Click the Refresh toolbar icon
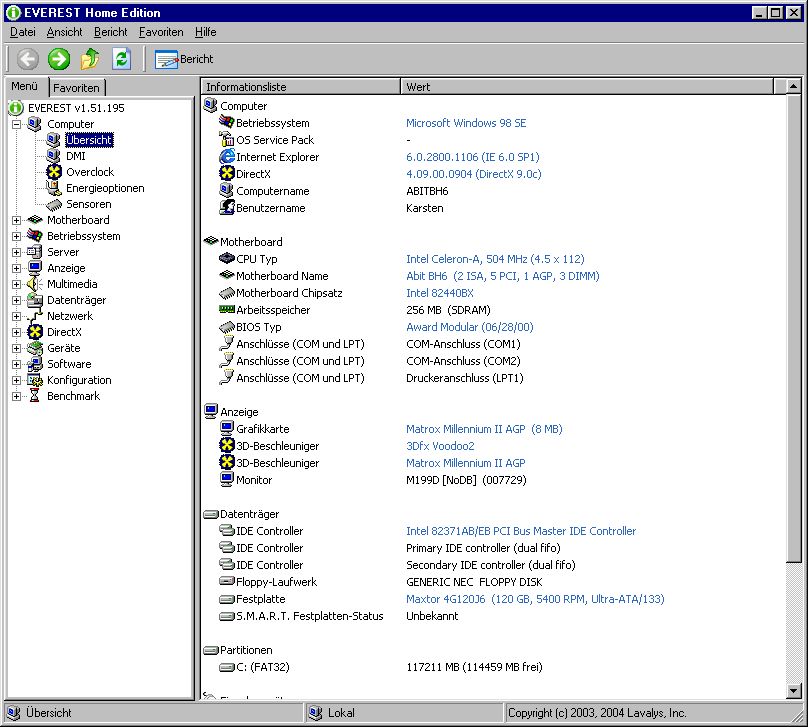The width and height of the screenshot is (808, 727). point(122,59)
